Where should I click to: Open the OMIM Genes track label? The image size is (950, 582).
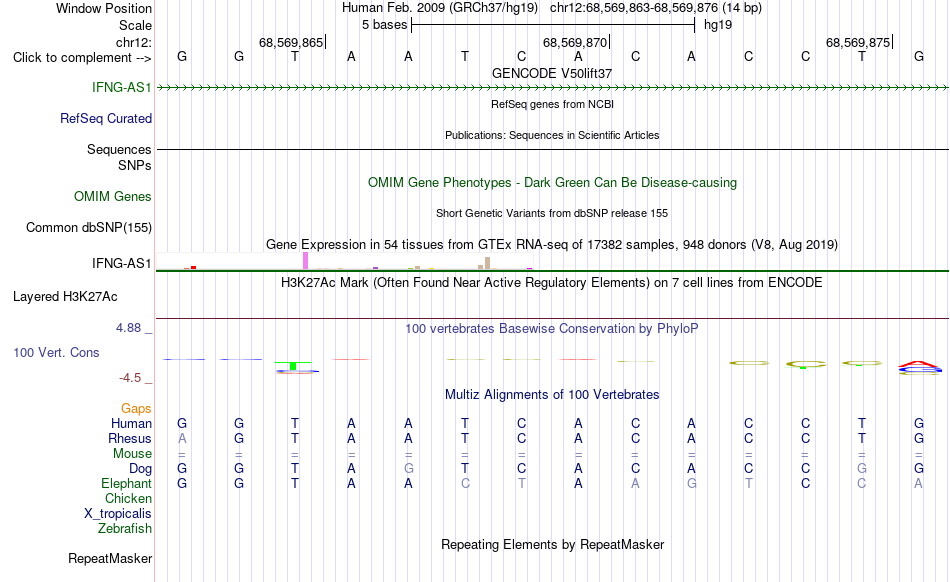112,196
